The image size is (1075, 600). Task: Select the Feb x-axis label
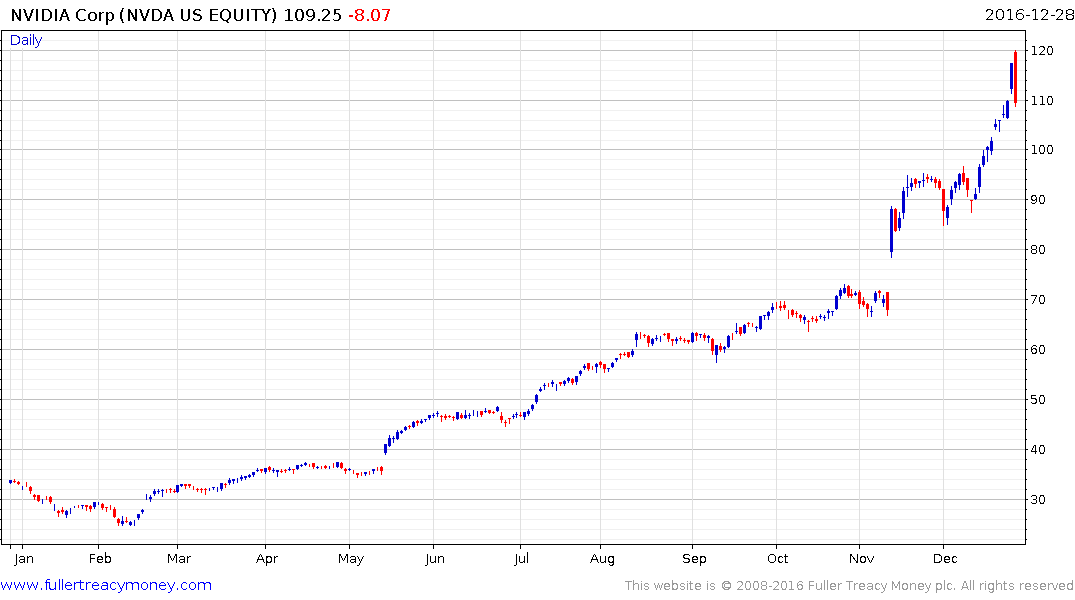pos(100,559)
